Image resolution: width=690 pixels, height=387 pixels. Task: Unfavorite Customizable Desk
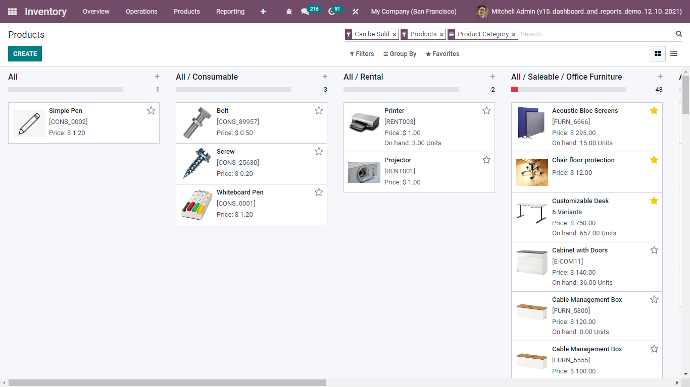point(654,201)
